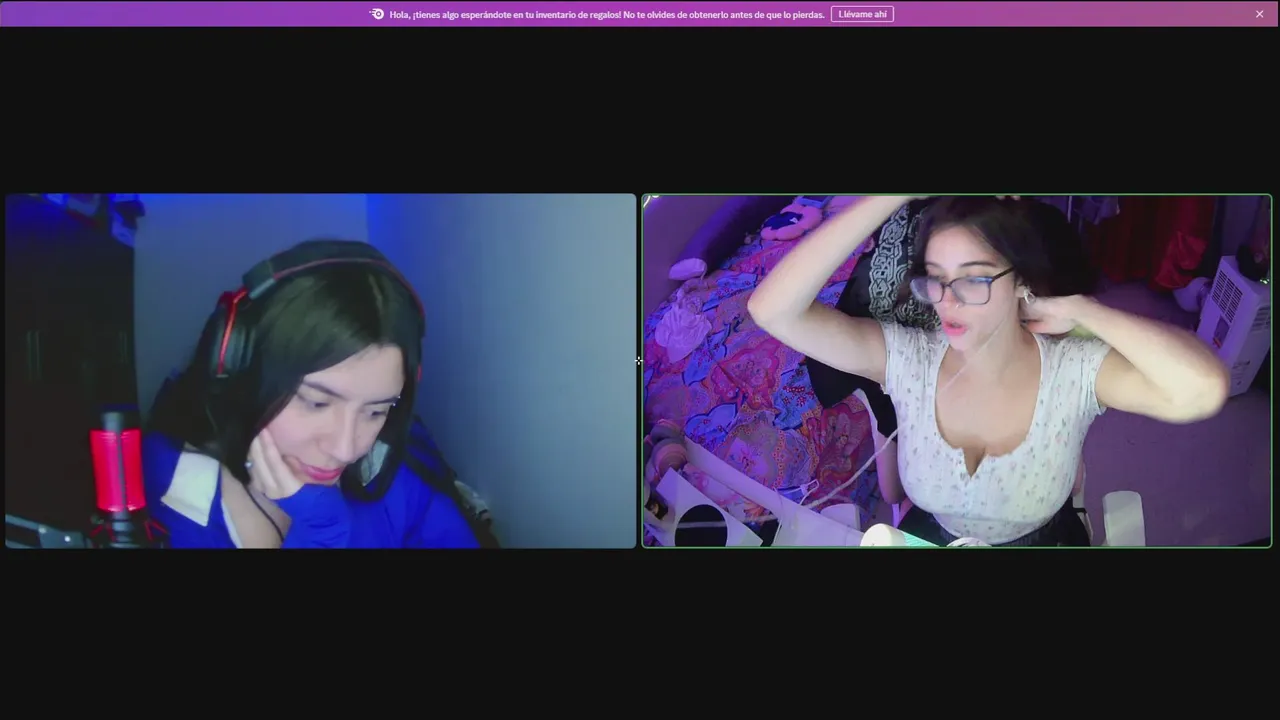Click the gift inventory banner message text
1280x720 pixels.
(607, 14)
